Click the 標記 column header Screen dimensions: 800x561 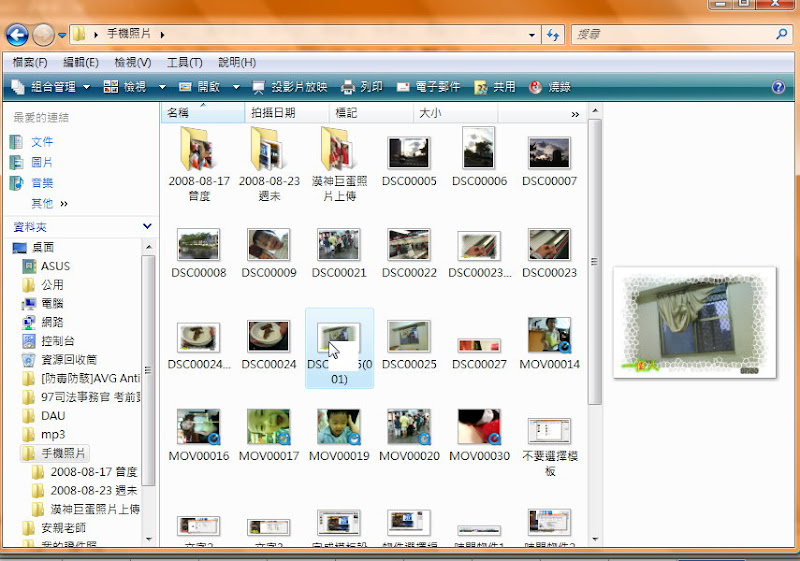(x=371, y=113)
